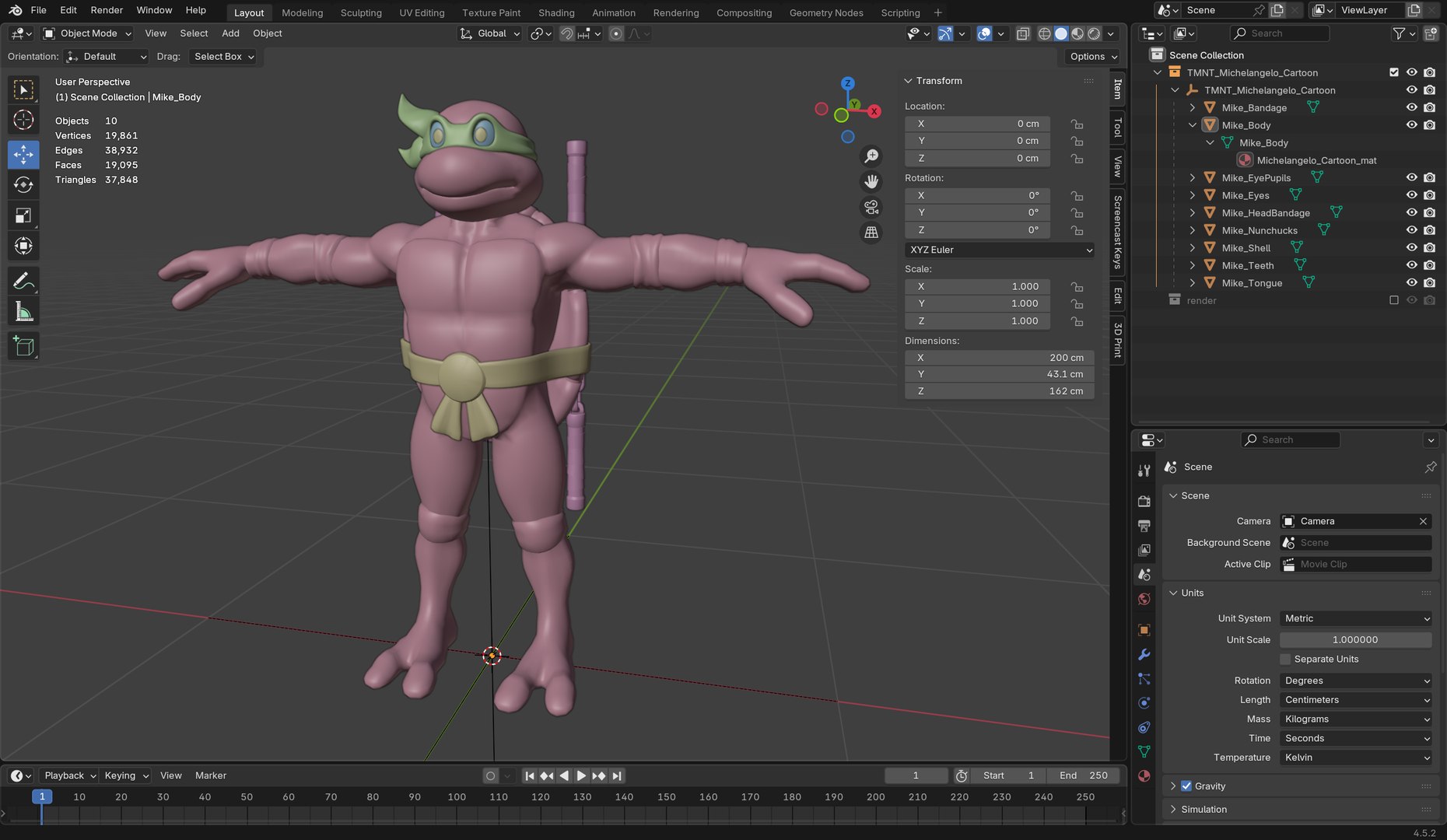Image resolution: width=1447 pixels, height=840 pixels.
Task: Click the current frame marker 1 in timeline
Action: [42, 796]
